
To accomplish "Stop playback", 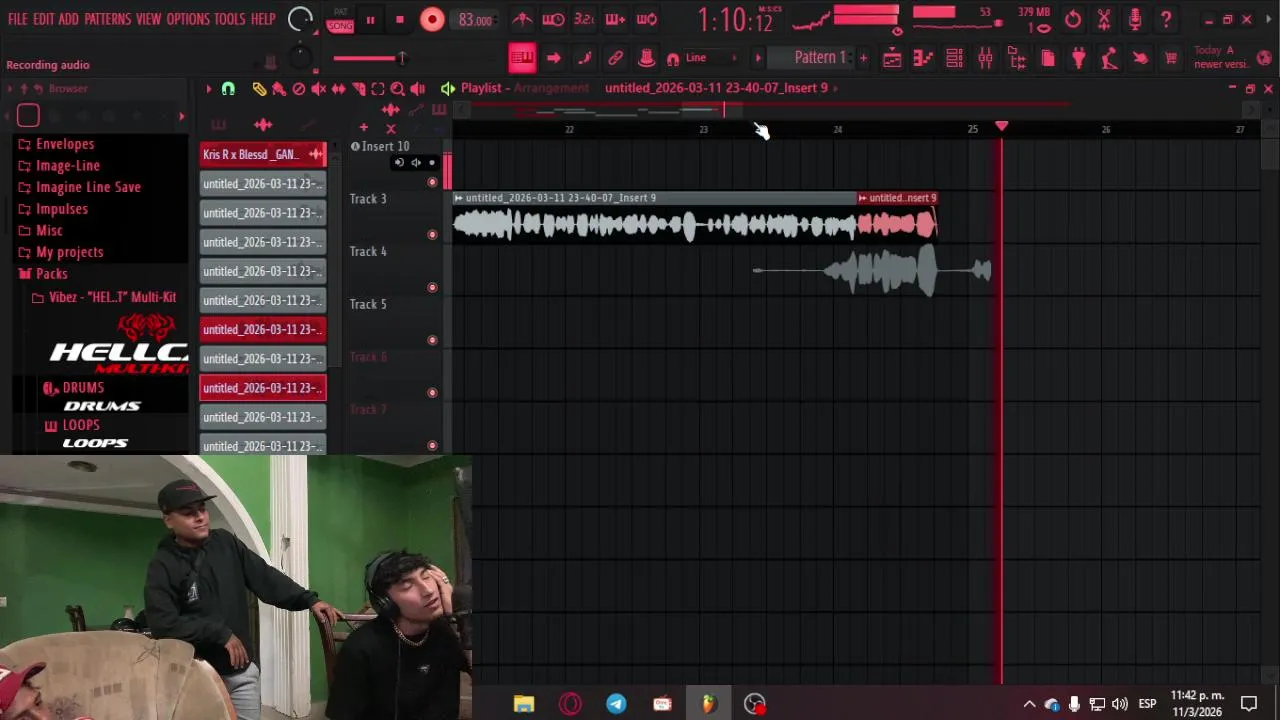I will coord(400,19).
